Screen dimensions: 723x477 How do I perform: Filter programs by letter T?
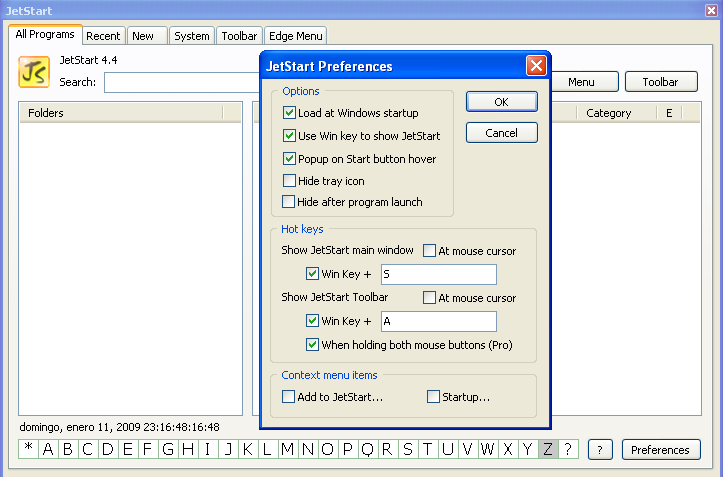427,449
